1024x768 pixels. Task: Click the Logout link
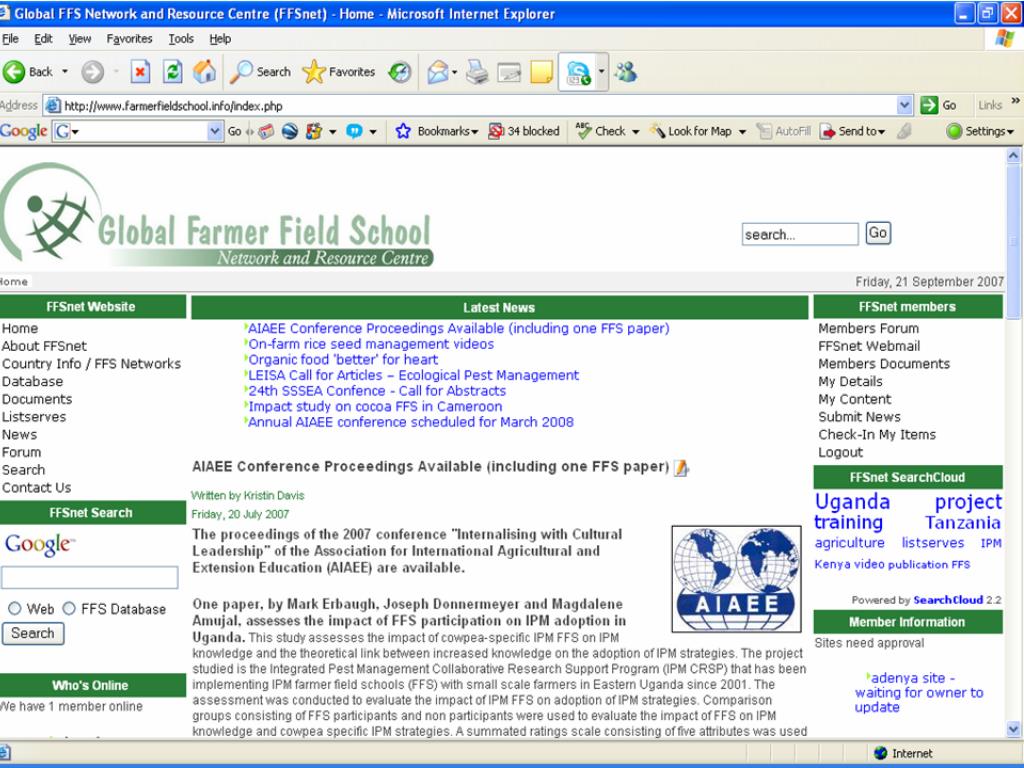click(x=840, y=453)
